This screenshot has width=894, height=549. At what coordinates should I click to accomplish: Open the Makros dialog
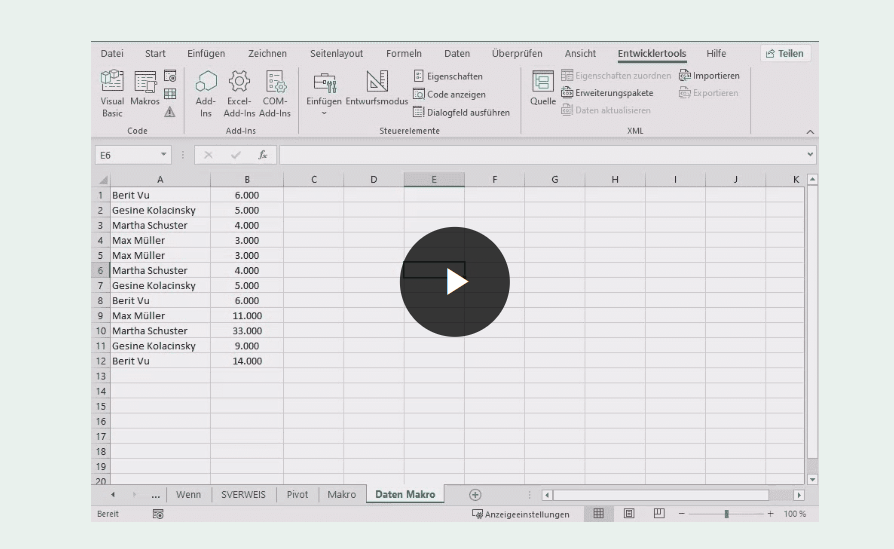pos(145,88)
